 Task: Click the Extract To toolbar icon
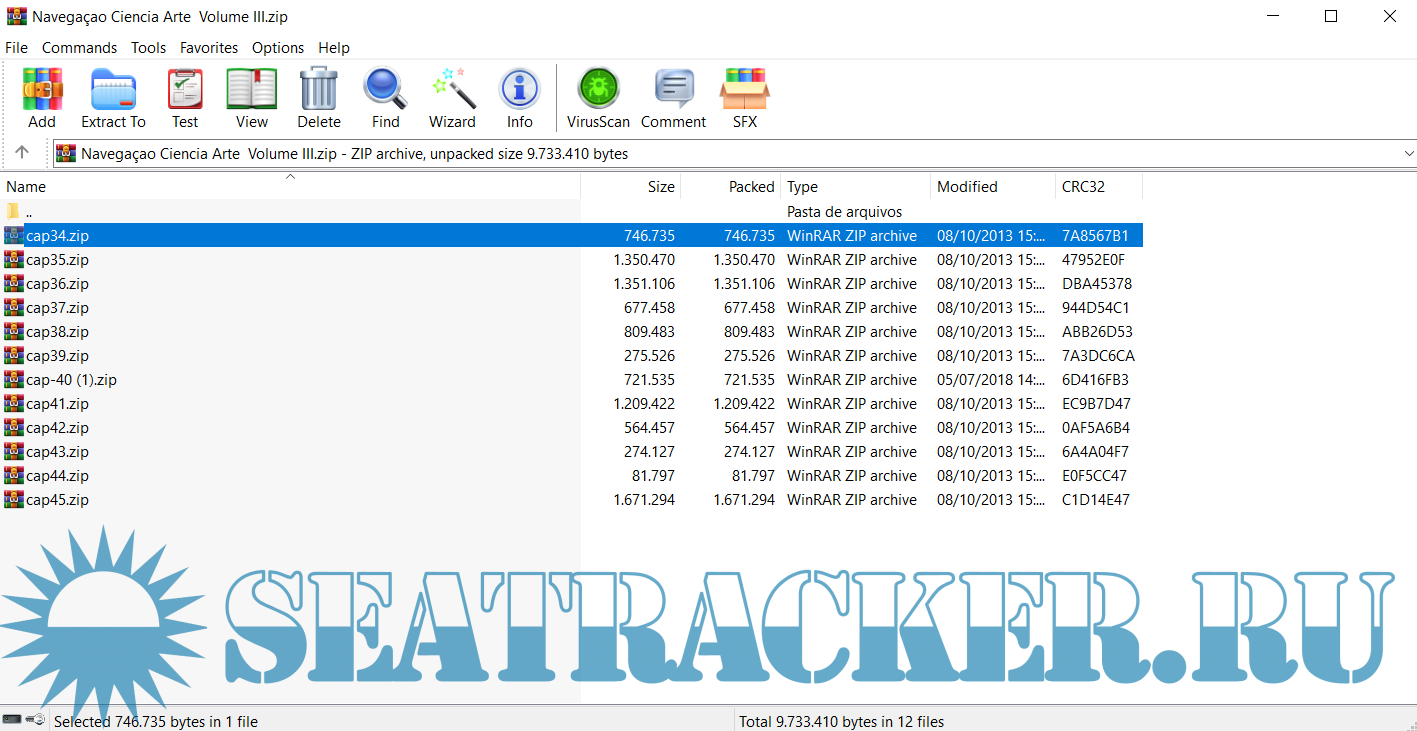coord(113,98)
